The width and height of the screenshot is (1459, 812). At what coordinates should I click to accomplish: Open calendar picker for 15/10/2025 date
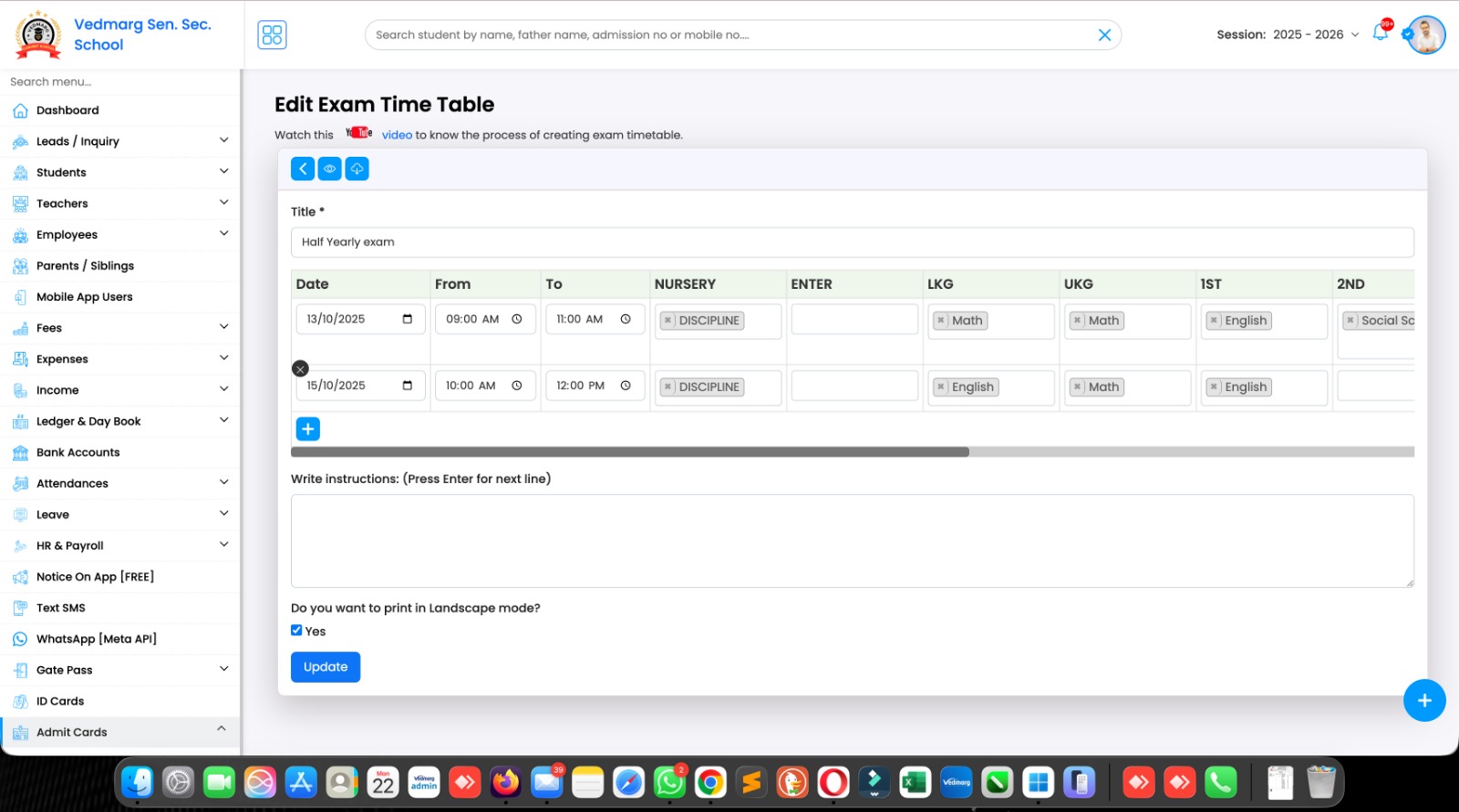point(408,385)
